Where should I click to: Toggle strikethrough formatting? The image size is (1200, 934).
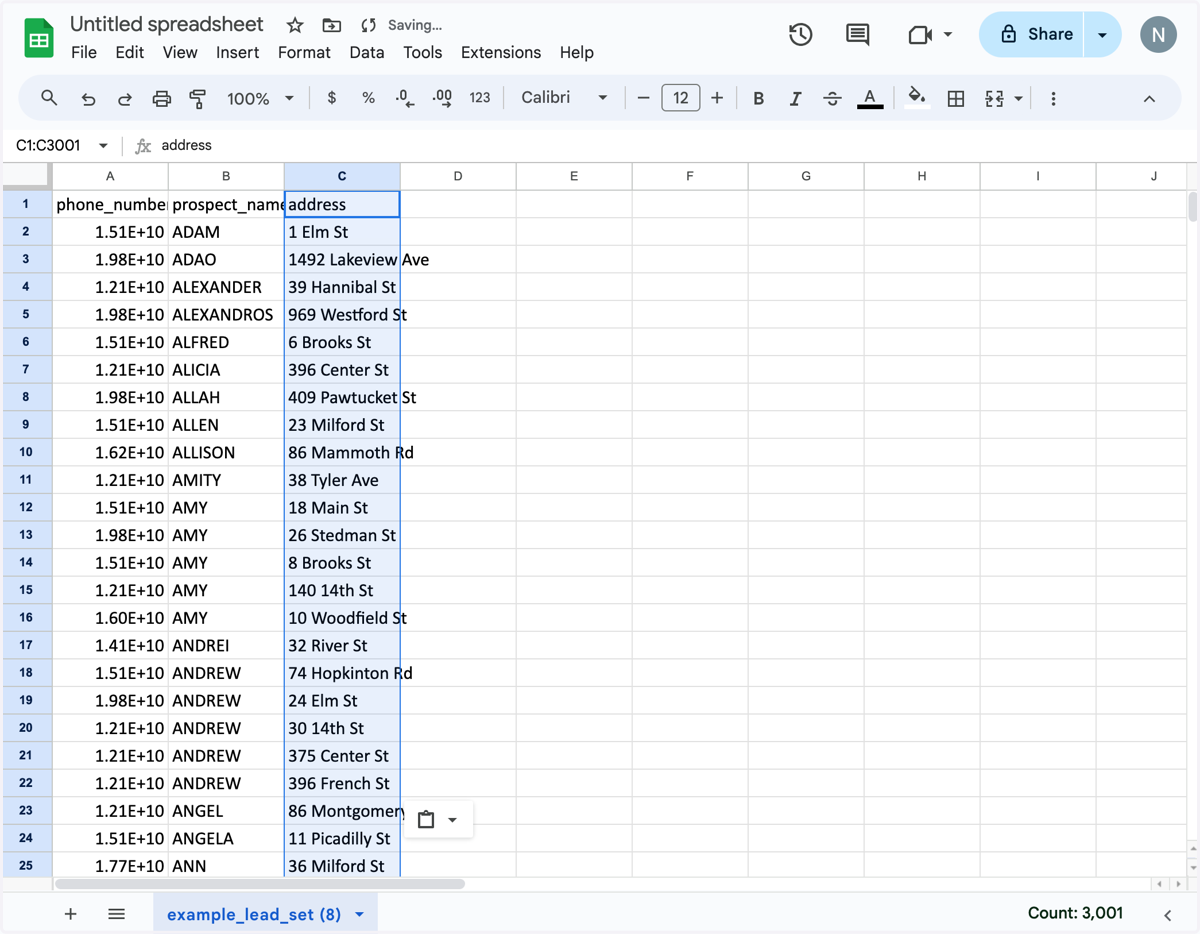tap(832, 98)
